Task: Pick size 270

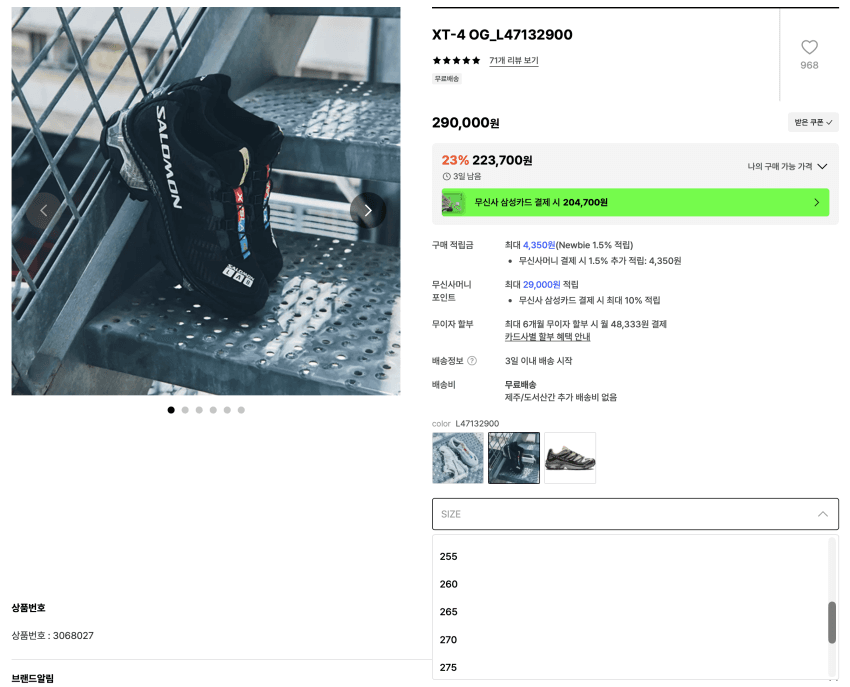Action: [631, 640]
